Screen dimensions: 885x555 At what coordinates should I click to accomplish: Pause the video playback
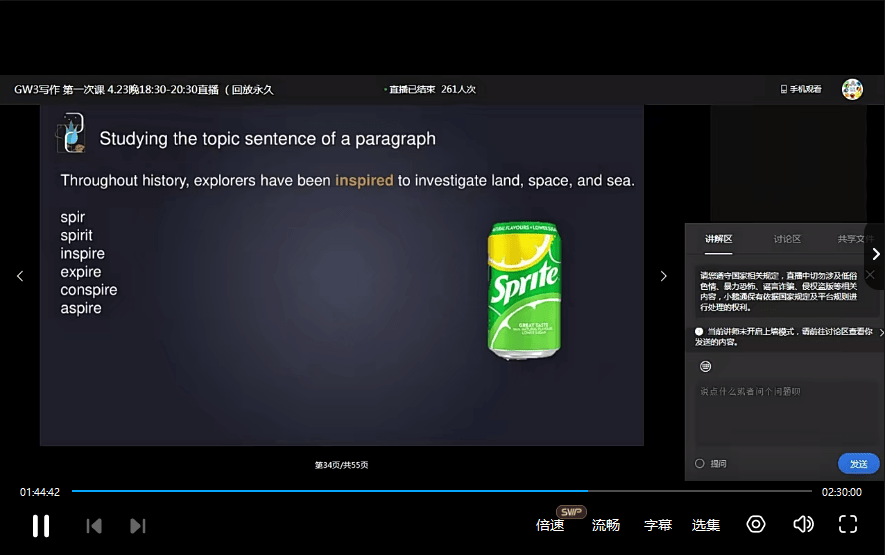(41, 526)
